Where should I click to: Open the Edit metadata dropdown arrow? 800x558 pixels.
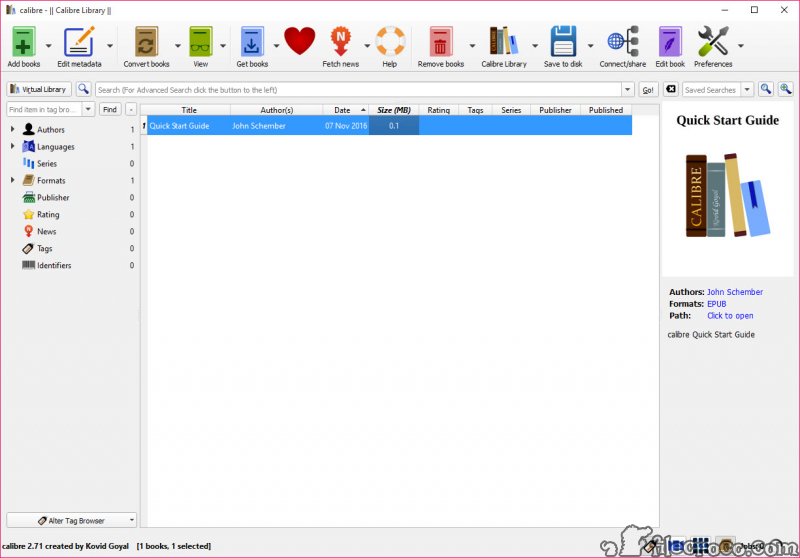(110, 46)
